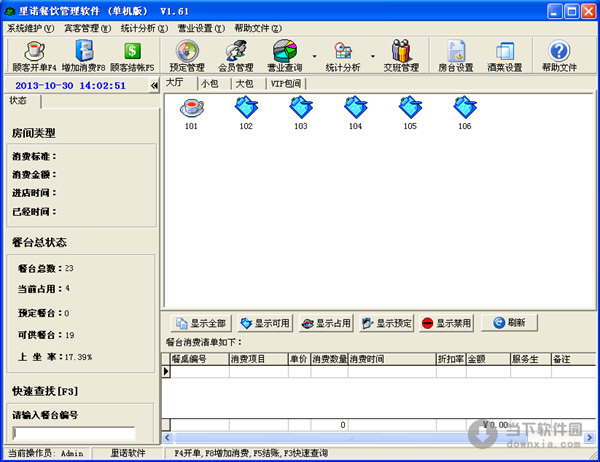Open 预定管理 reservation management
Image resolution: width=600 pixels, height=462 pixels.
click(187, 55)
